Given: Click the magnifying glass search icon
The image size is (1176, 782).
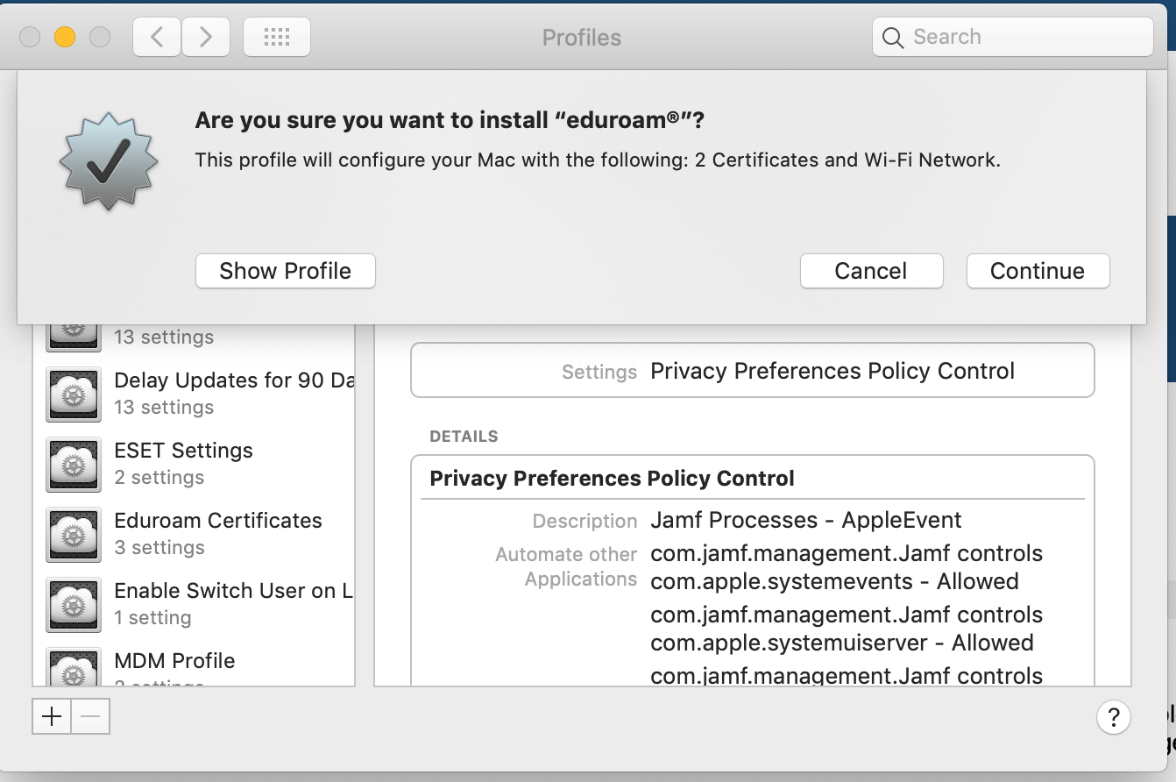Looking at the screenshot, I should pos(892,37).
